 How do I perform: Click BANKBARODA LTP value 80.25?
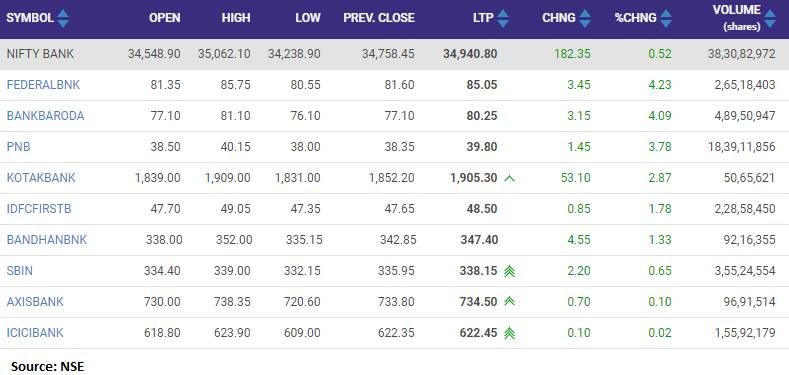coord(482,116)
